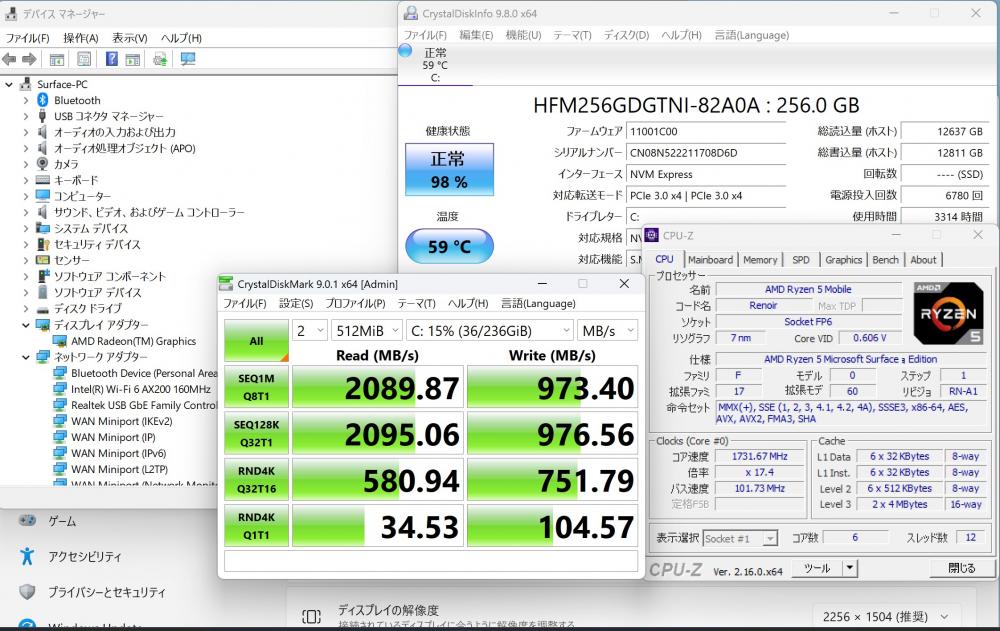Click the Back arrow in Device Manager toolbar
The width and height of the screenshot is (1000, 631).
10,59
